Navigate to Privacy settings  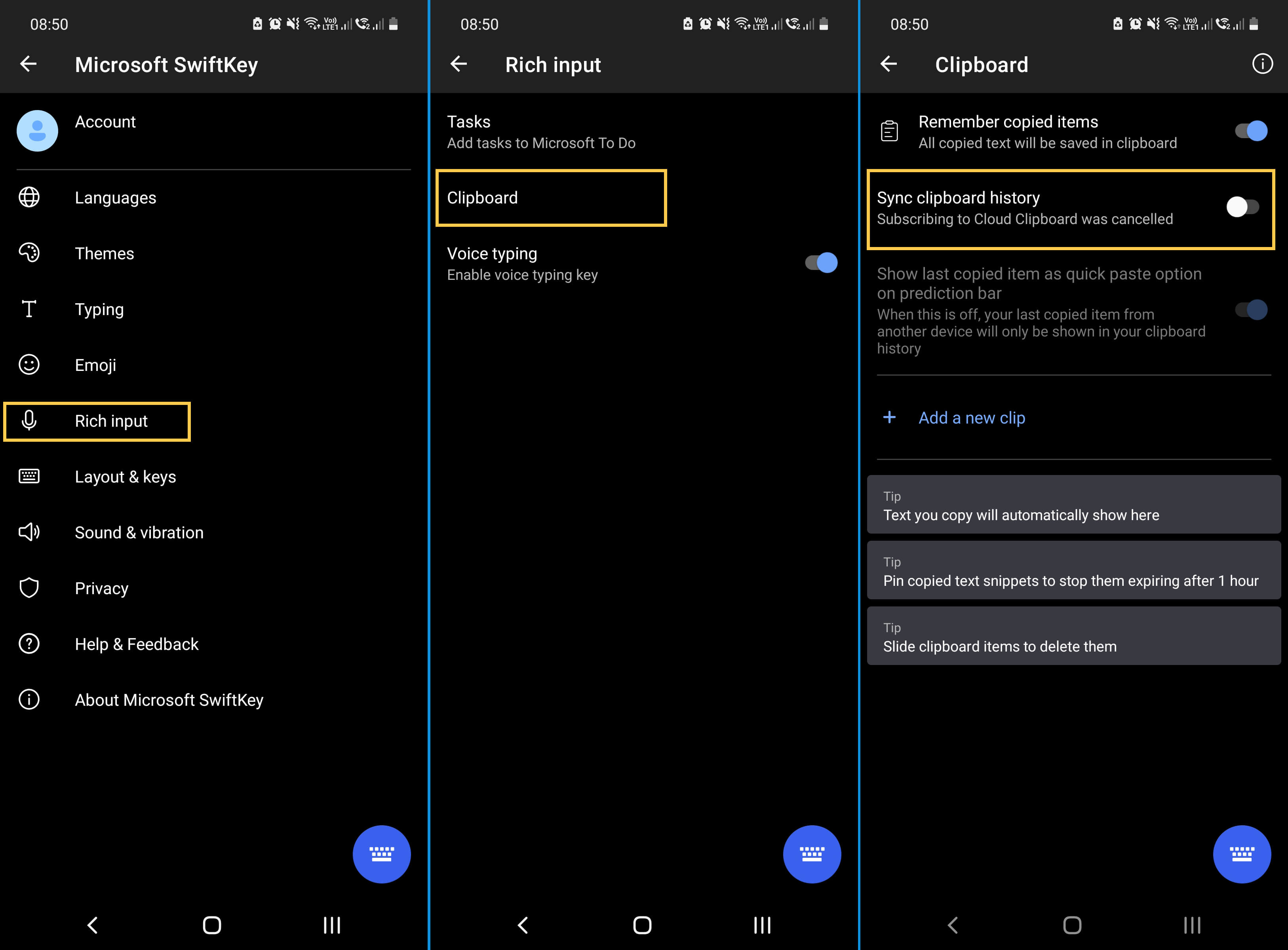point(100,588)
